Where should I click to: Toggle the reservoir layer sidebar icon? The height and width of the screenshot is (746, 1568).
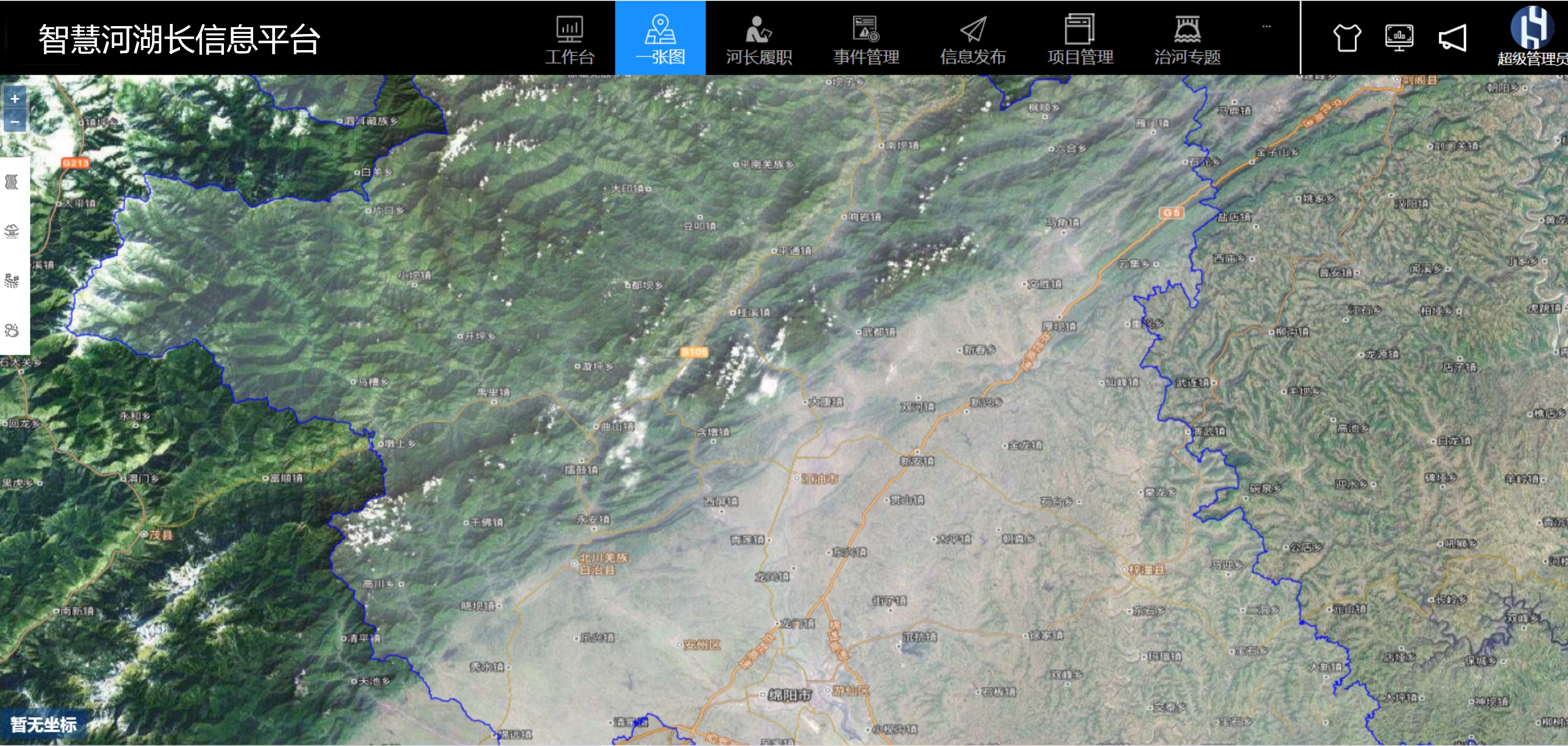click(12, 231)
